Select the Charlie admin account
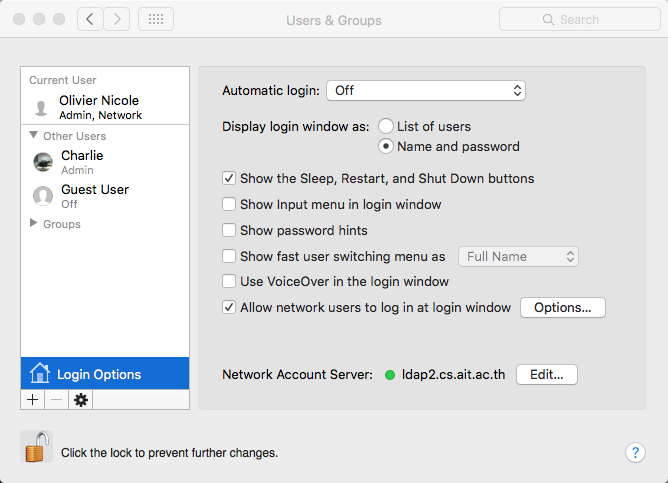The width and height of the screenshot is (668, 483). pos(82,162)
